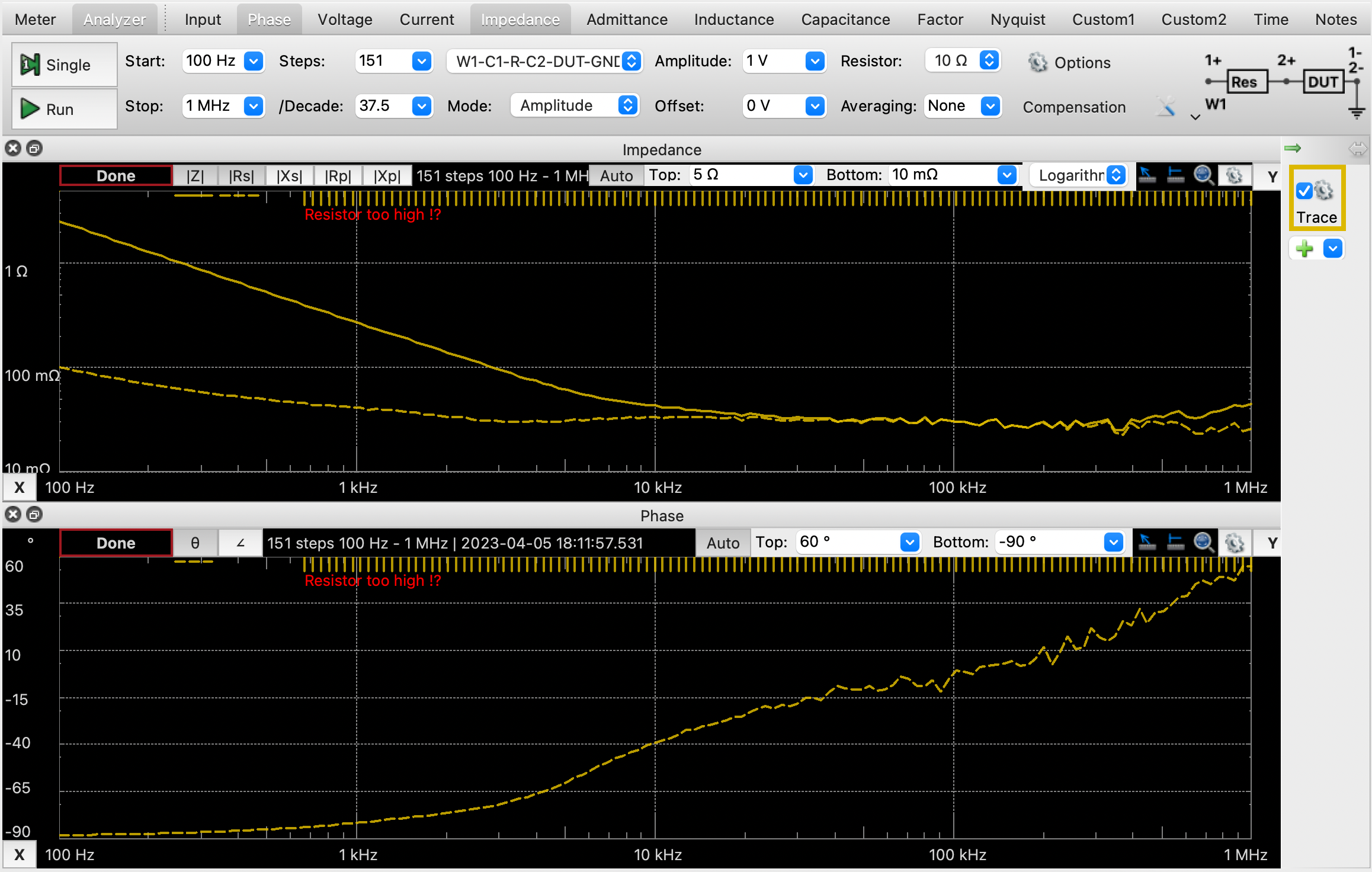Click the Compensation wrench tool icon

[1165, 107]
